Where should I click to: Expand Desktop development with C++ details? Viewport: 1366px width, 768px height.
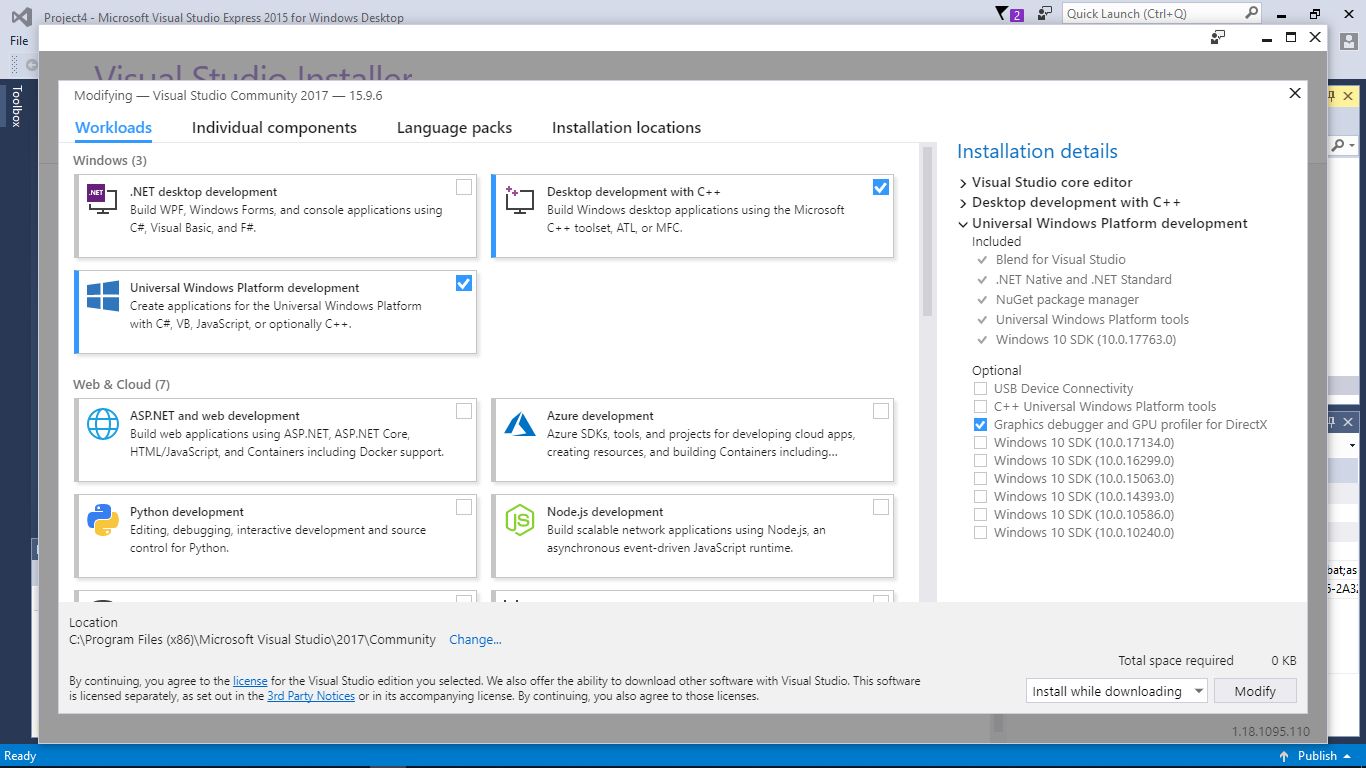pyautogui.click(x=963, y=203)
